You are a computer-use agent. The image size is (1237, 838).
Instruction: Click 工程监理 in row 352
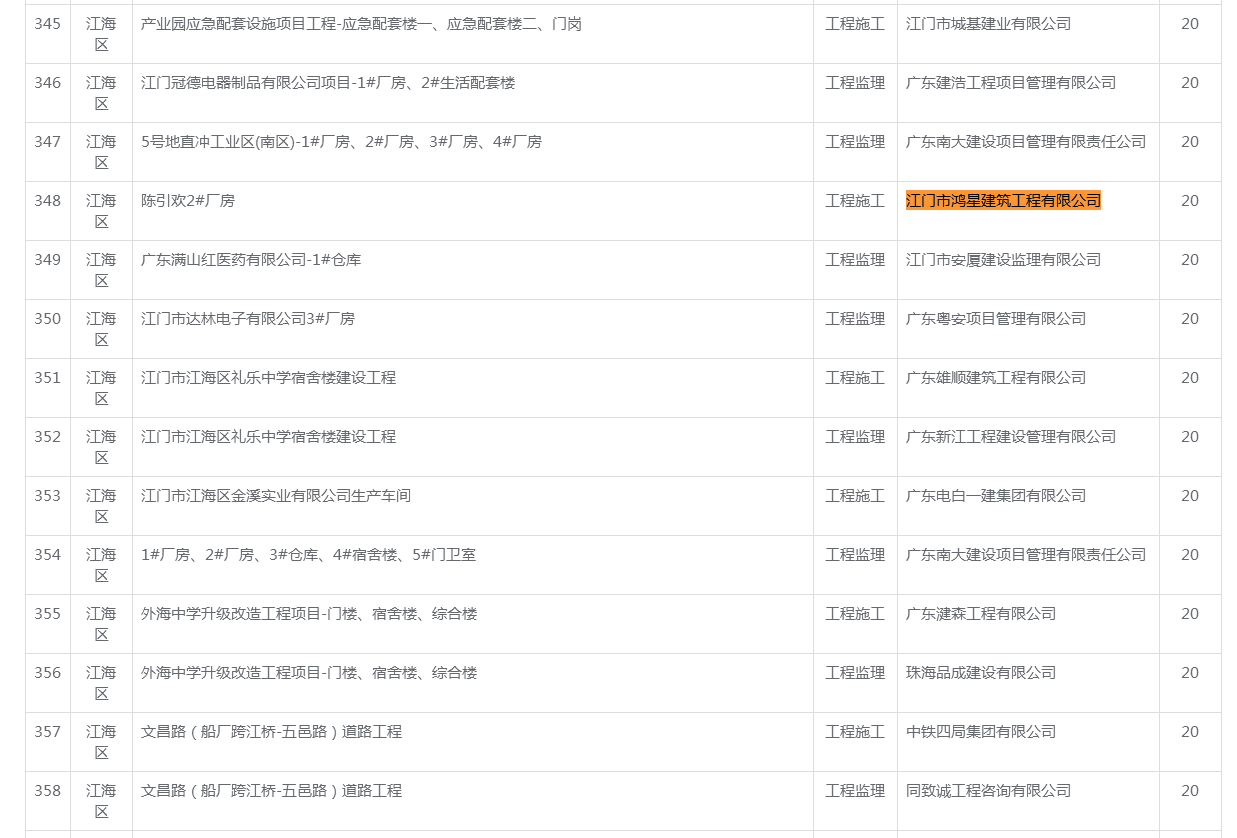click(x=855, y=437)
